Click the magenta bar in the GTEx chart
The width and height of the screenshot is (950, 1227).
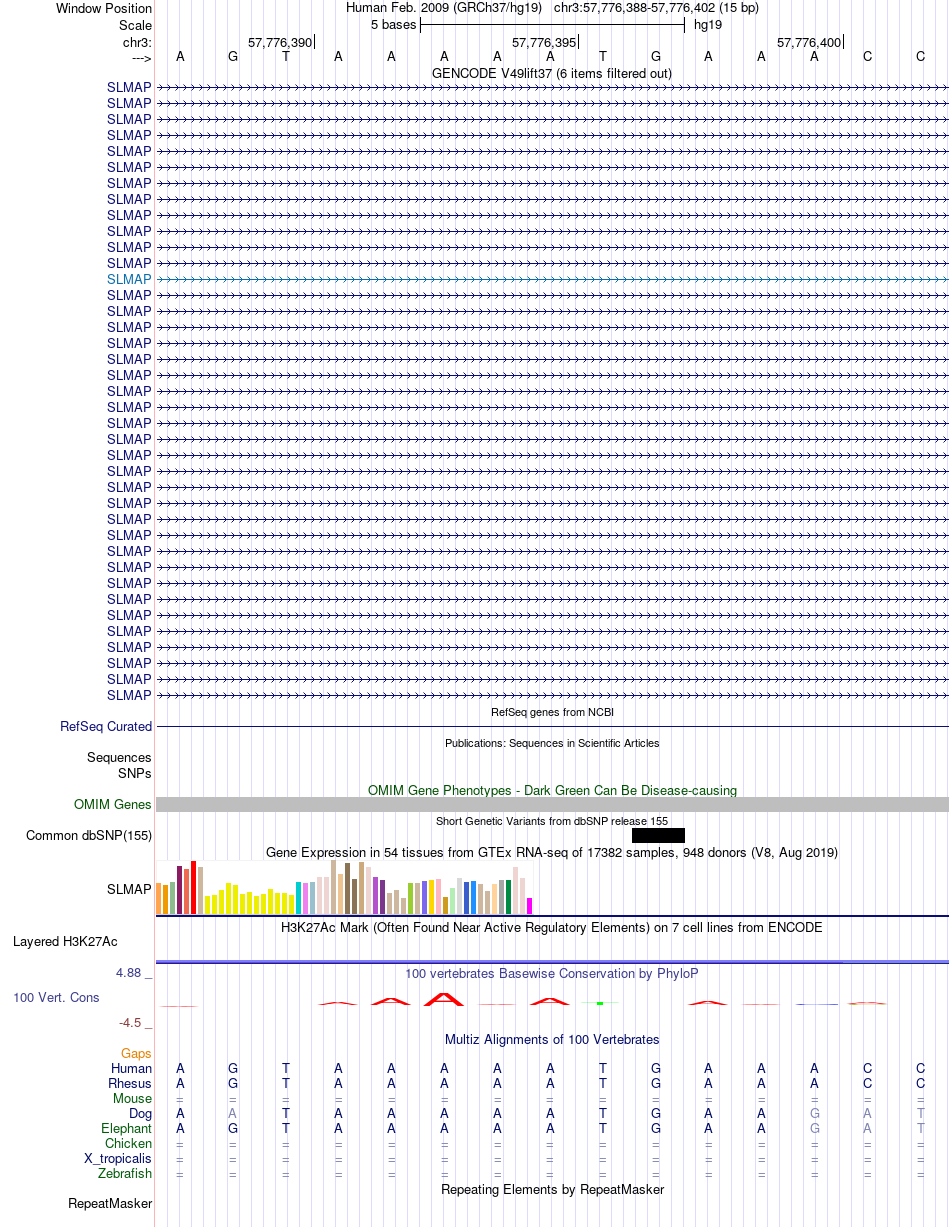pos(530,905)
